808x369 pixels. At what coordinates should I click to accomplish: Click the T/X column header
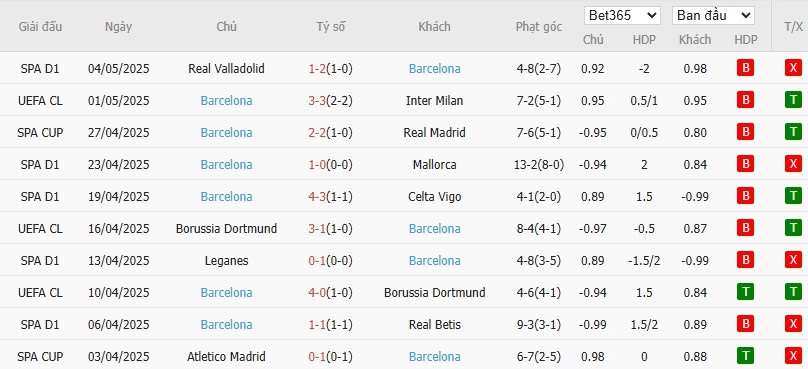click(793, 27)
